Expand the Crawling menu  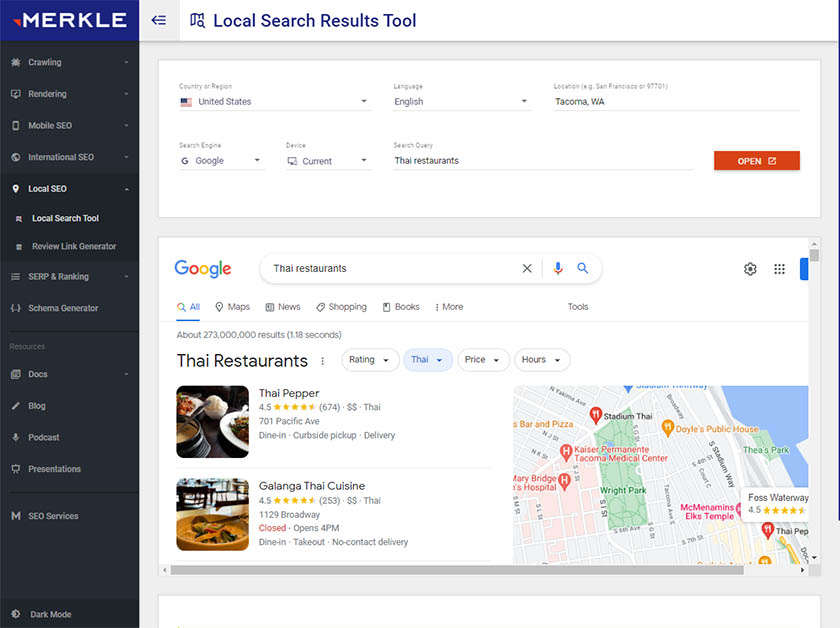[126, 62]
